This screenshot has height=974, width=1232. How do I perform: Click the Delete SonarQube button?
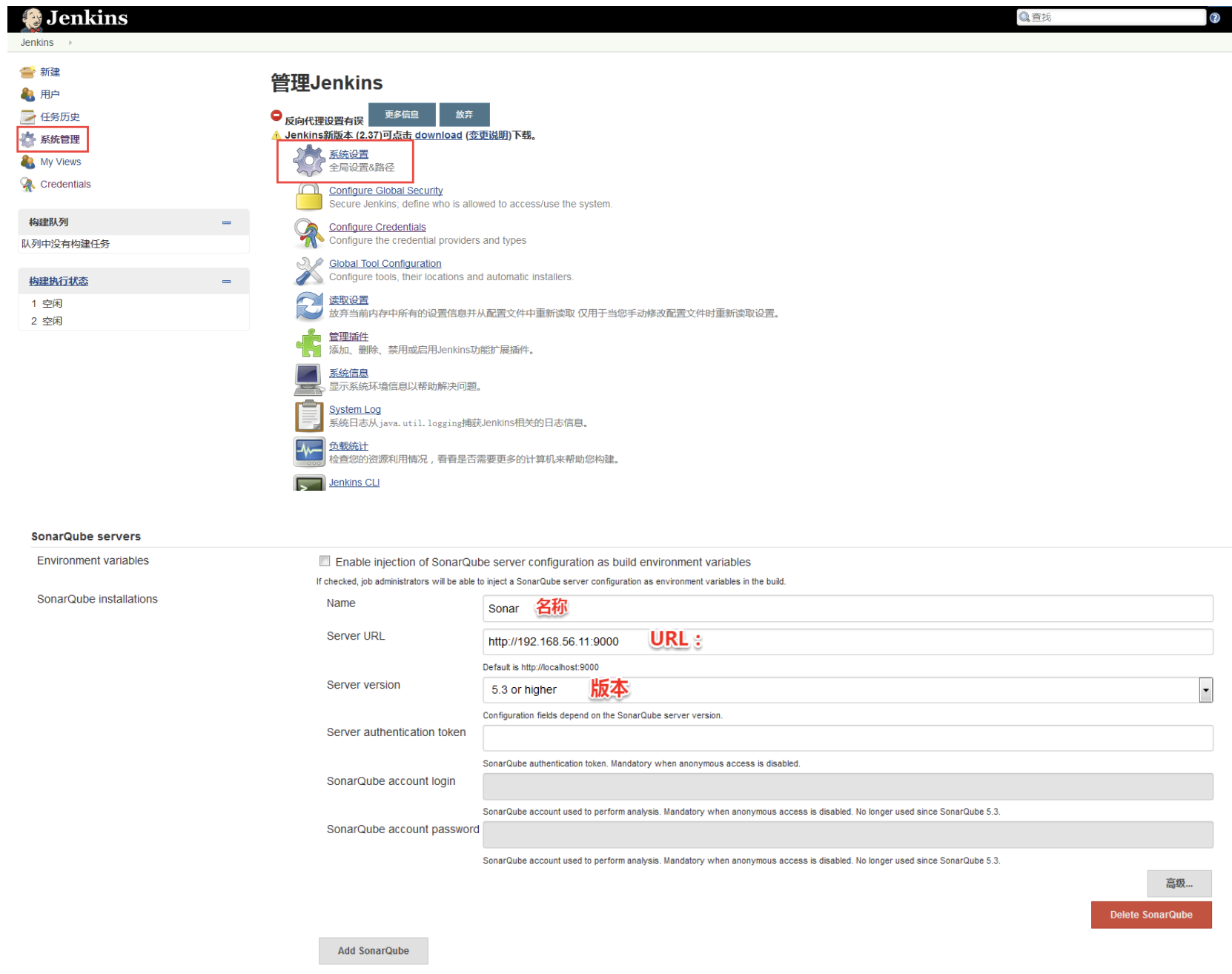[1151, 915]
